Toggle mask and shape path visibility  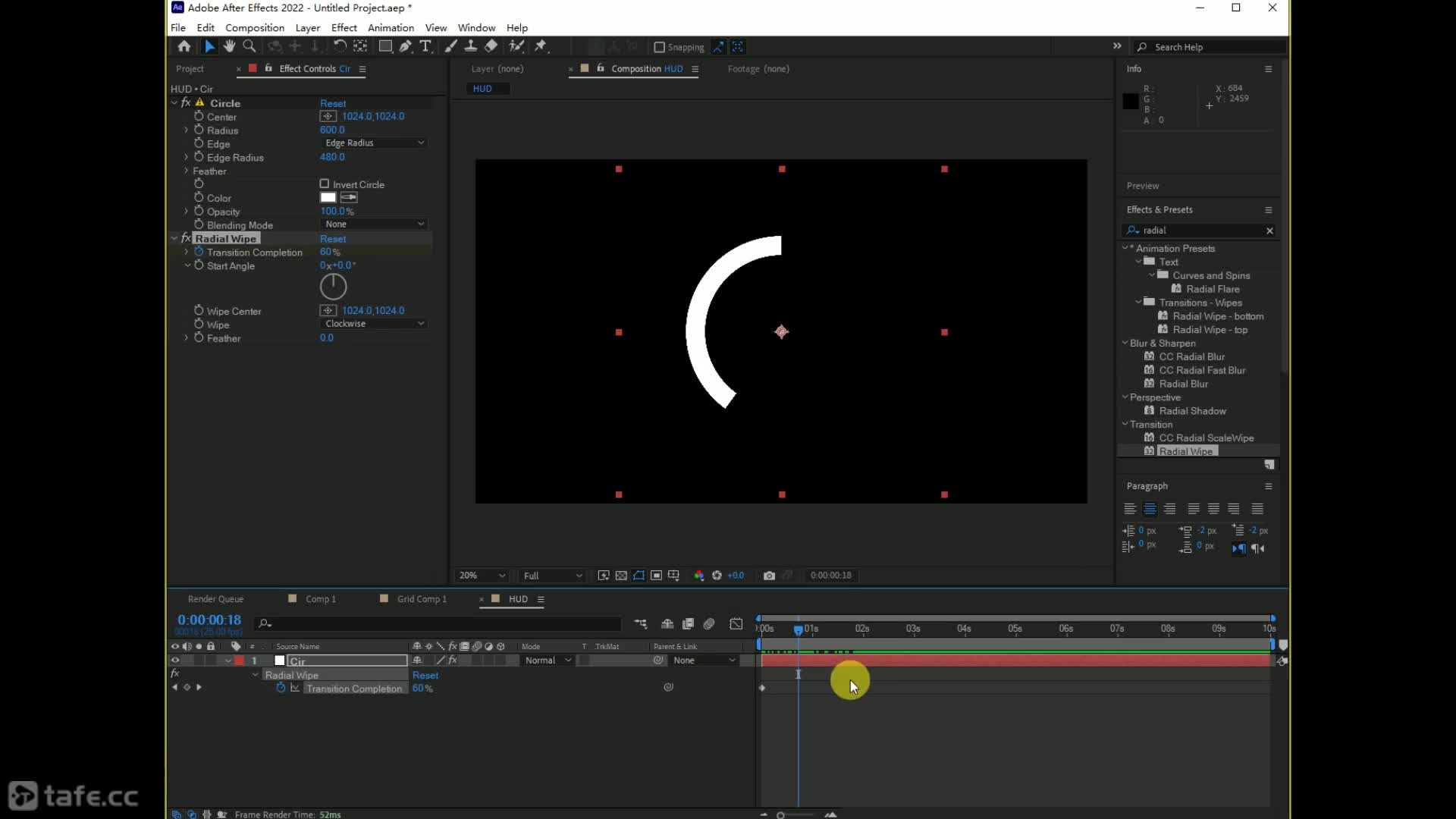coord(639,576)
